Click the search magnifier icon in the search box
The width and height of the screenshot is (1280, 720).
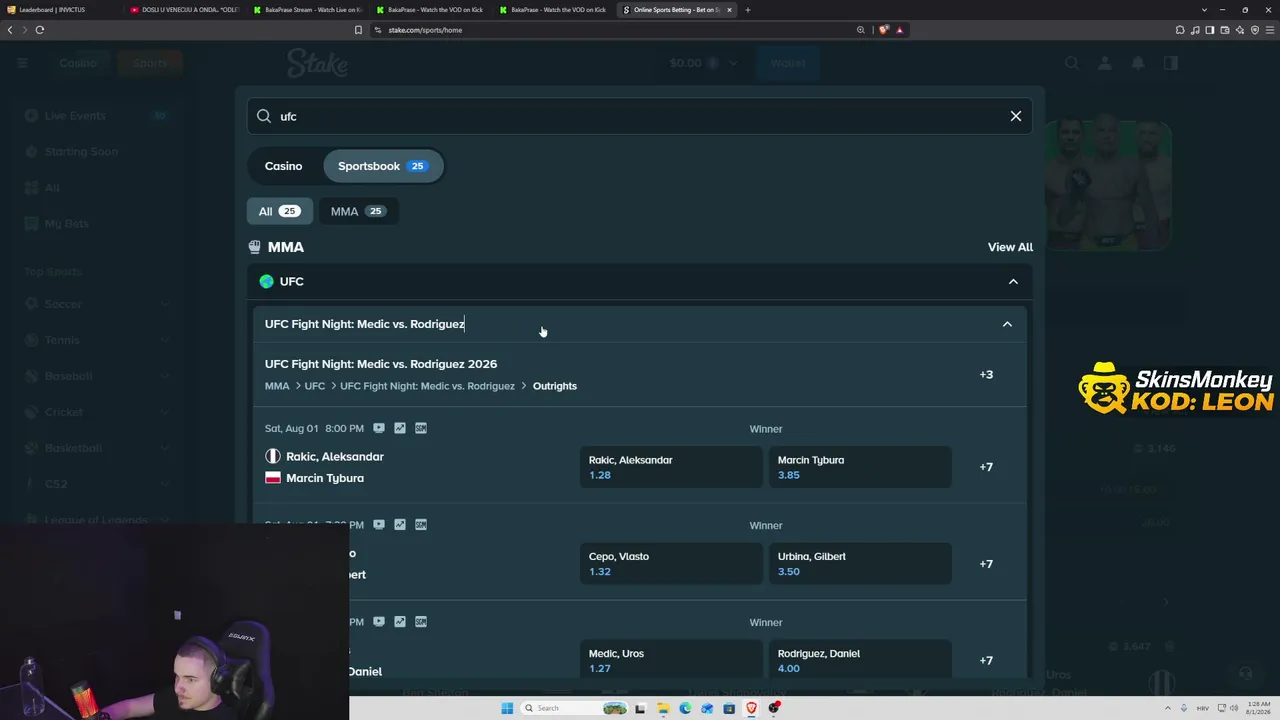pos(264,116)
